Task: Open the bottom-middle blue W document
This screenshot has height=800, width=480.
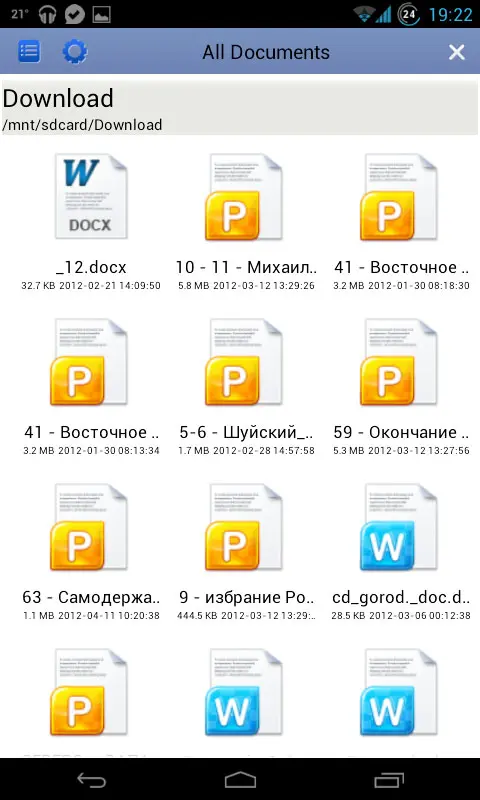Action: coord(244,692)
